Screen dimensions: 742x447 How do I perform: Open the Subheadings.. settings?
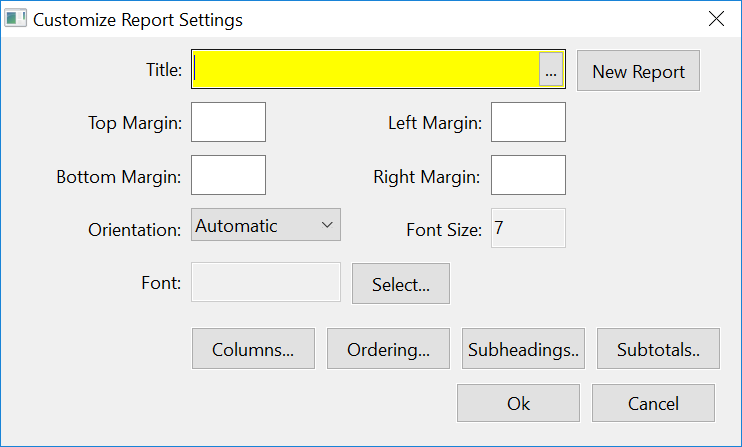click(x=523, y=349)
